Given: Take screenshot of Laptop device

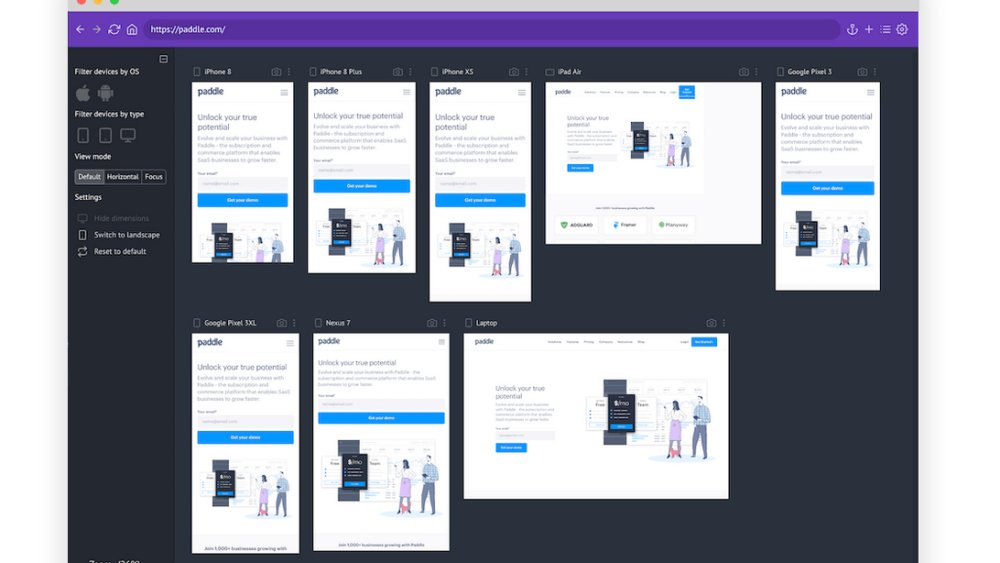Looking at the screenshot, I should coord(711,323).
